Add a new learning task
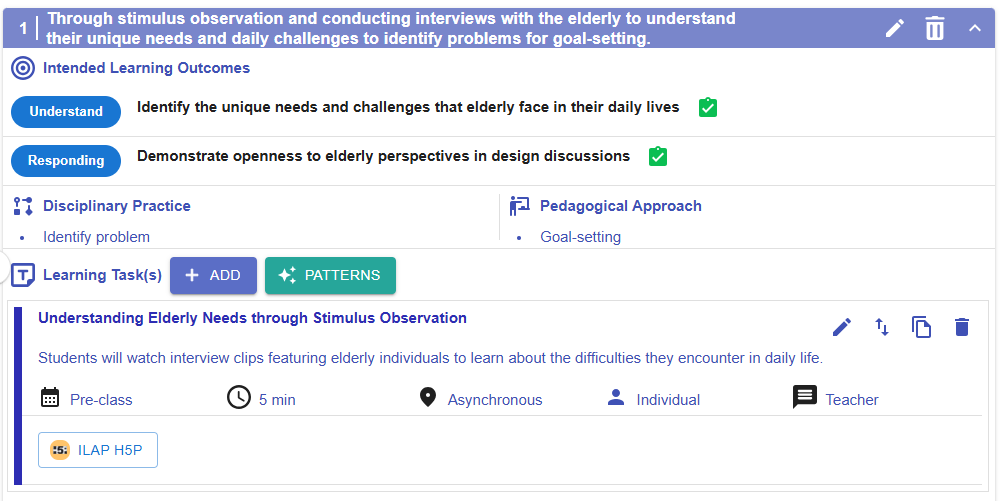 [213, 275]
